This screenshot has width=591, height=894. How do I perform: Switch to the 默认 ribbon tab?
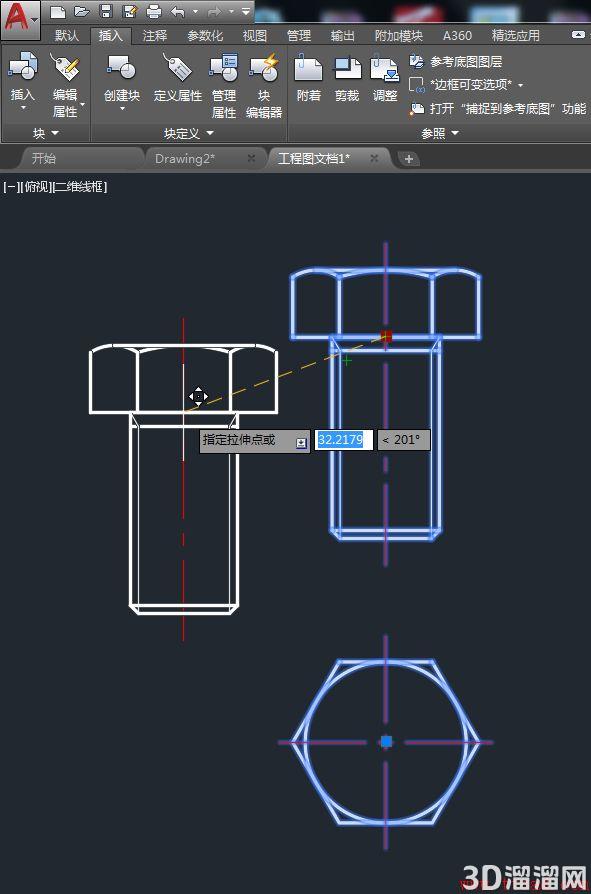(66, 35)
